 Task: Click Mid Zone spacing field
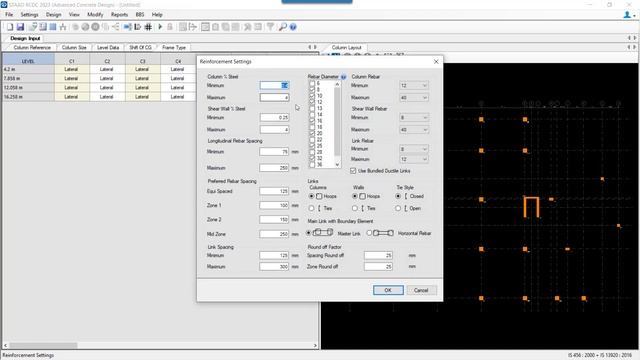274,234
